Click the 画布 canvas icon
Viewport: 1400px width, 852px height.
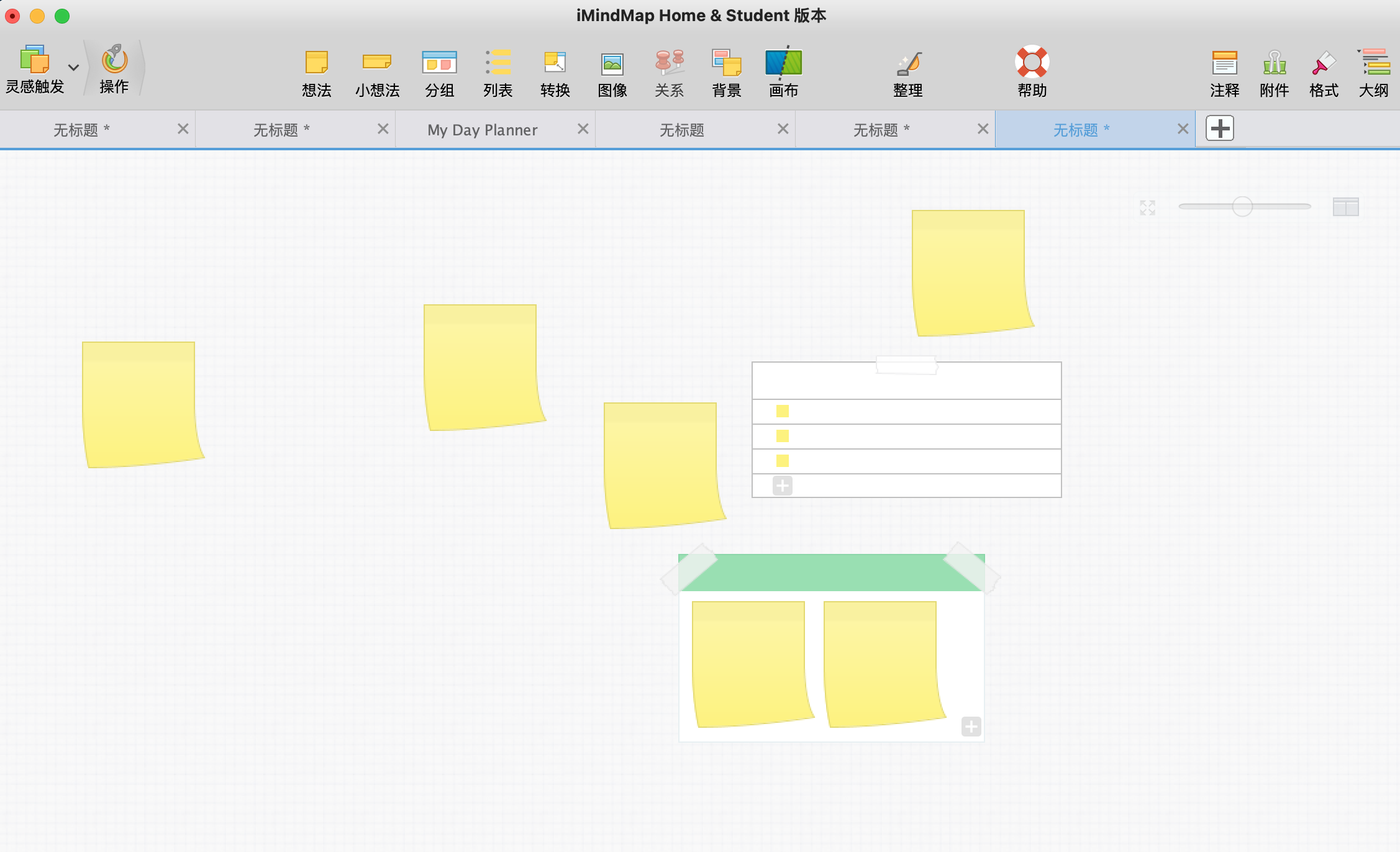783,63
